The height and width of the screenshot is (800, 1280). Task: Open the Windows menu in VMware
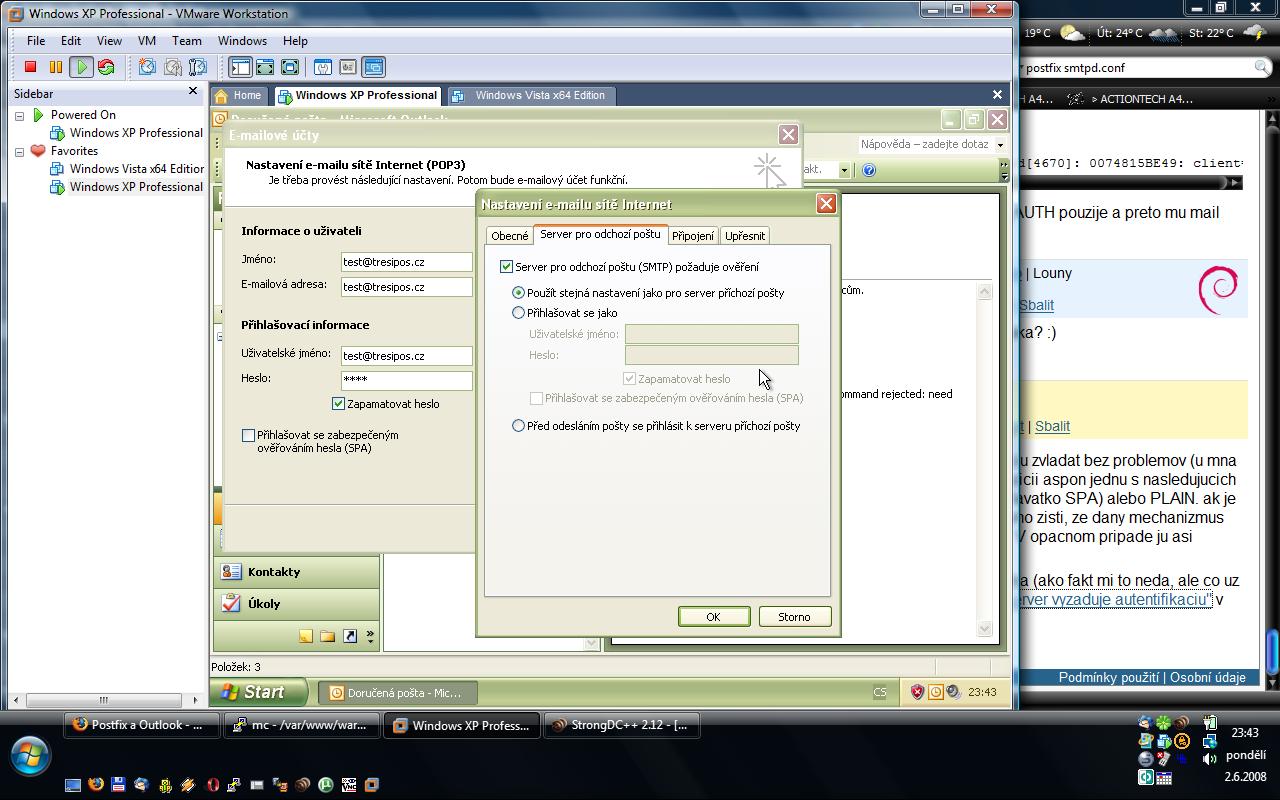point(242,41)
